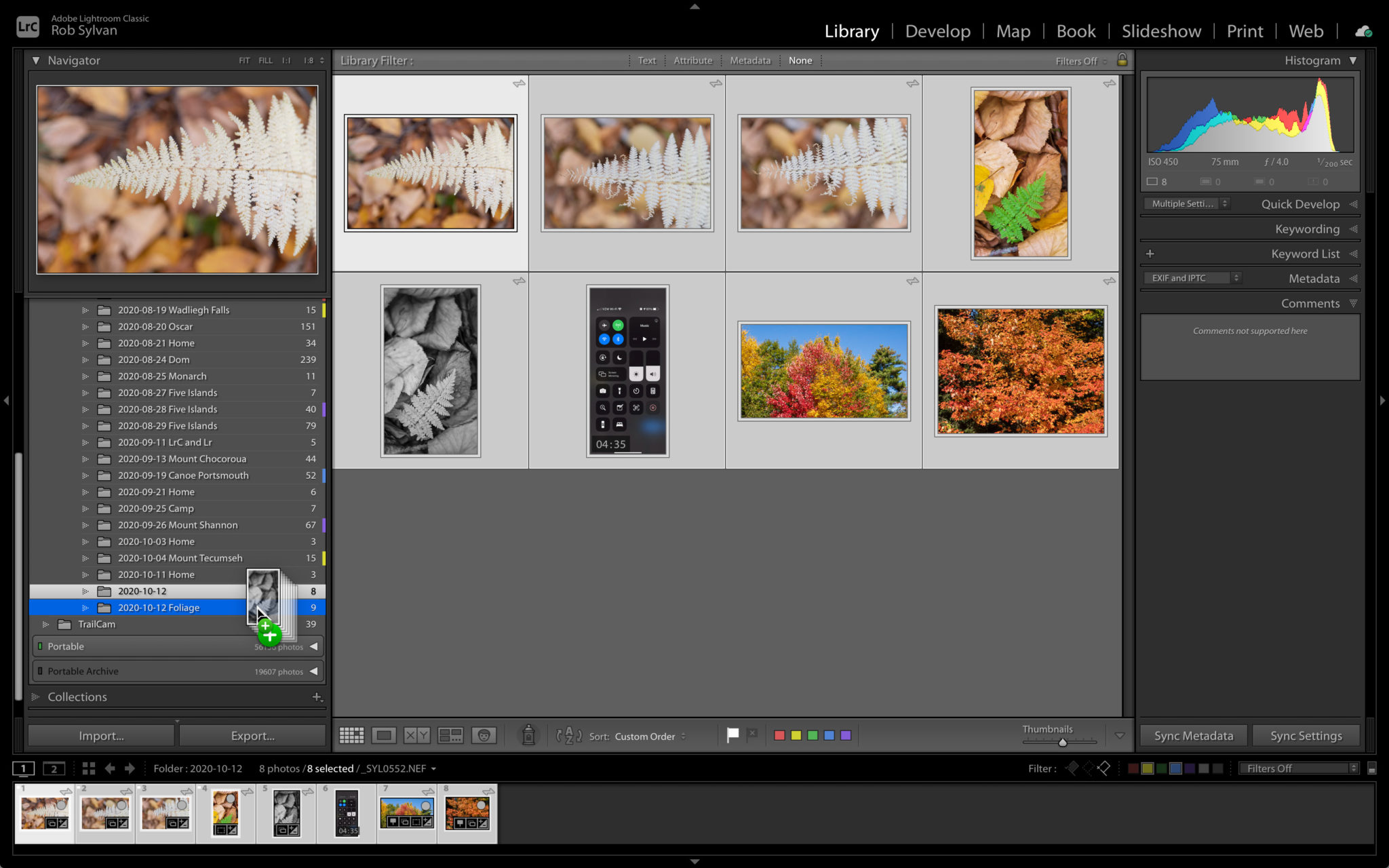This screenshot has width=1389, height=868.
Task: Click the Export... button
Action: pyautogui.click(x=252, y=735)
